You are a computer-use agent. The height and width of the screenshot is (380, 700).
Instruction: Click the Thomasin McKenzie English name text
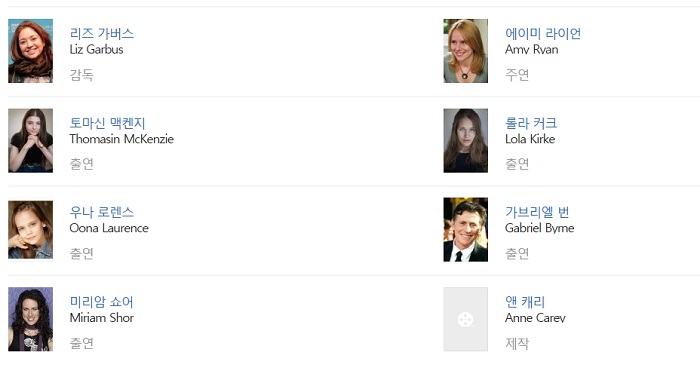coord(121,139)
